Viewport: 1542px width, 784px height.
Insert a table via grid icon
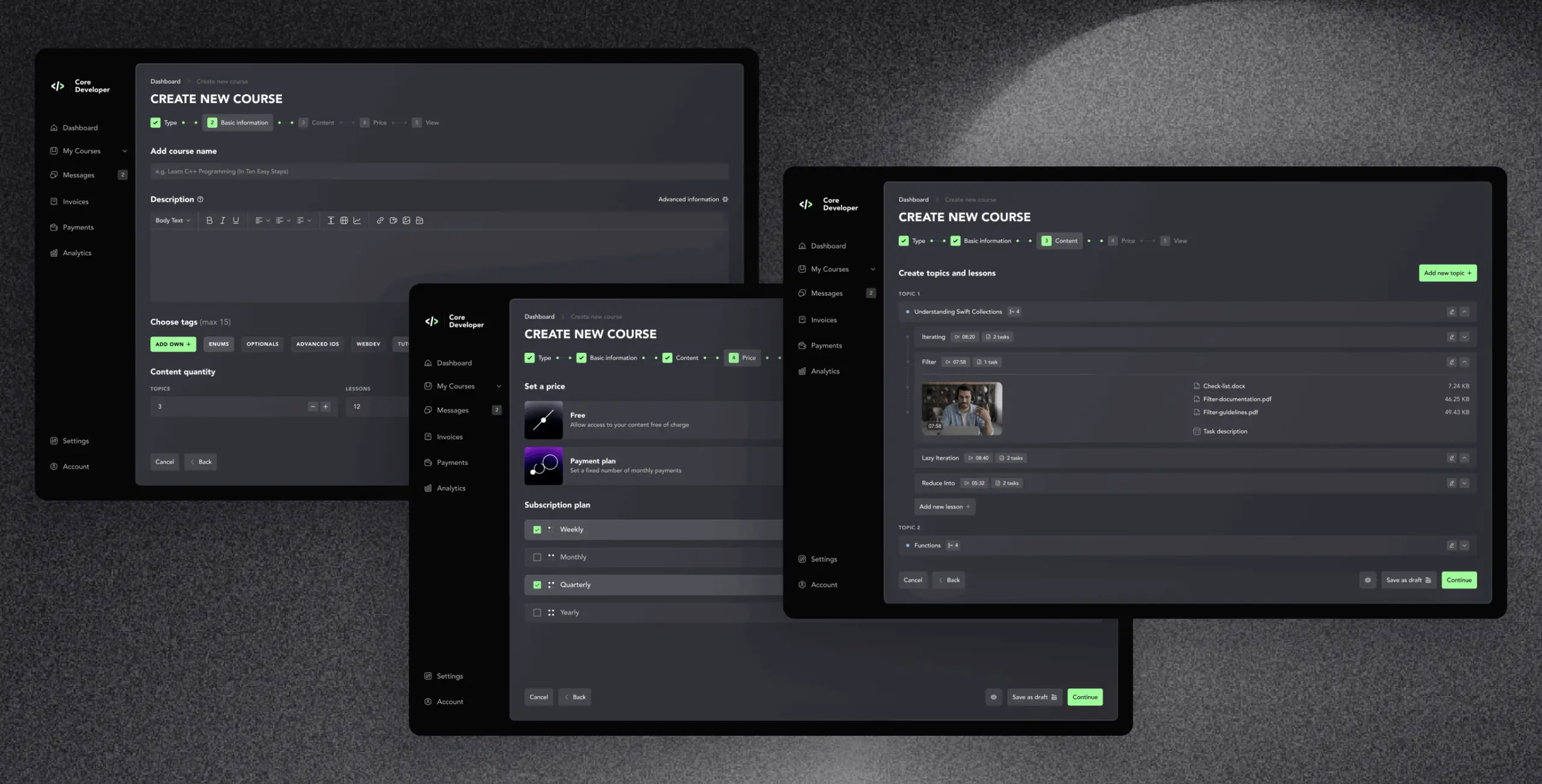(x=344, y=220)
